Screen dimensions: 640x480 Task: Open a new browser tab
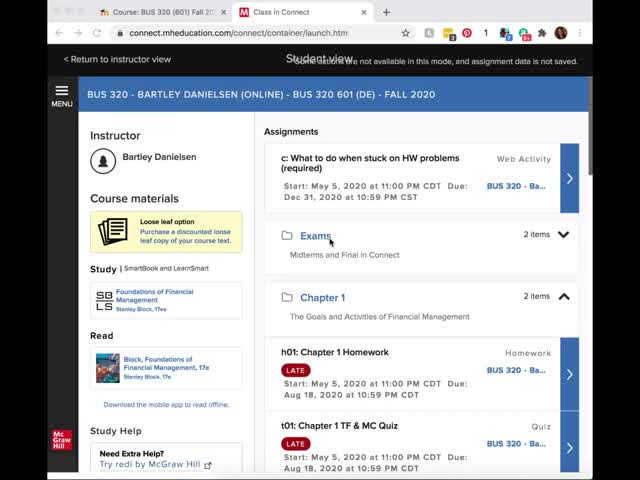click(386, 12)
